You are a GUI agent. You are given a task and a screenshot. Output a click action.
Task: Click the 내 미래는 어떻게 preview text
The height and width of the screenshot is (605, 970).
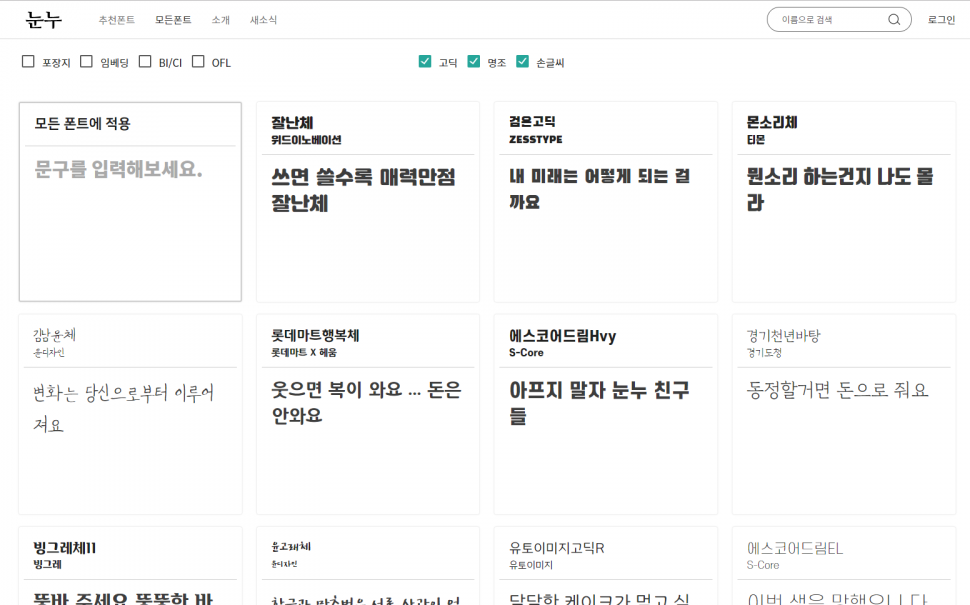pyautogui.click(x=599, y=189)
